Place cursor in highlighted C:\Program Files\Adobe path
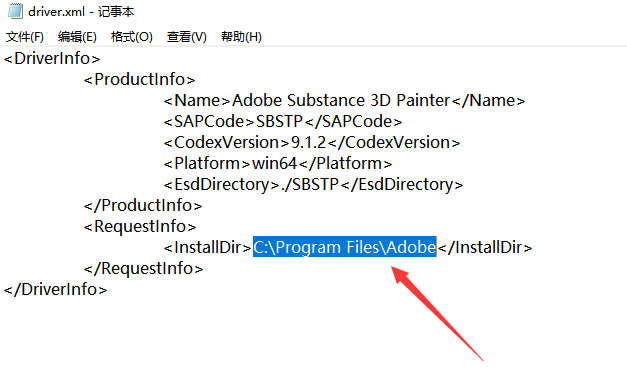Viewport: 627px width, 391px height. [344, 247]
